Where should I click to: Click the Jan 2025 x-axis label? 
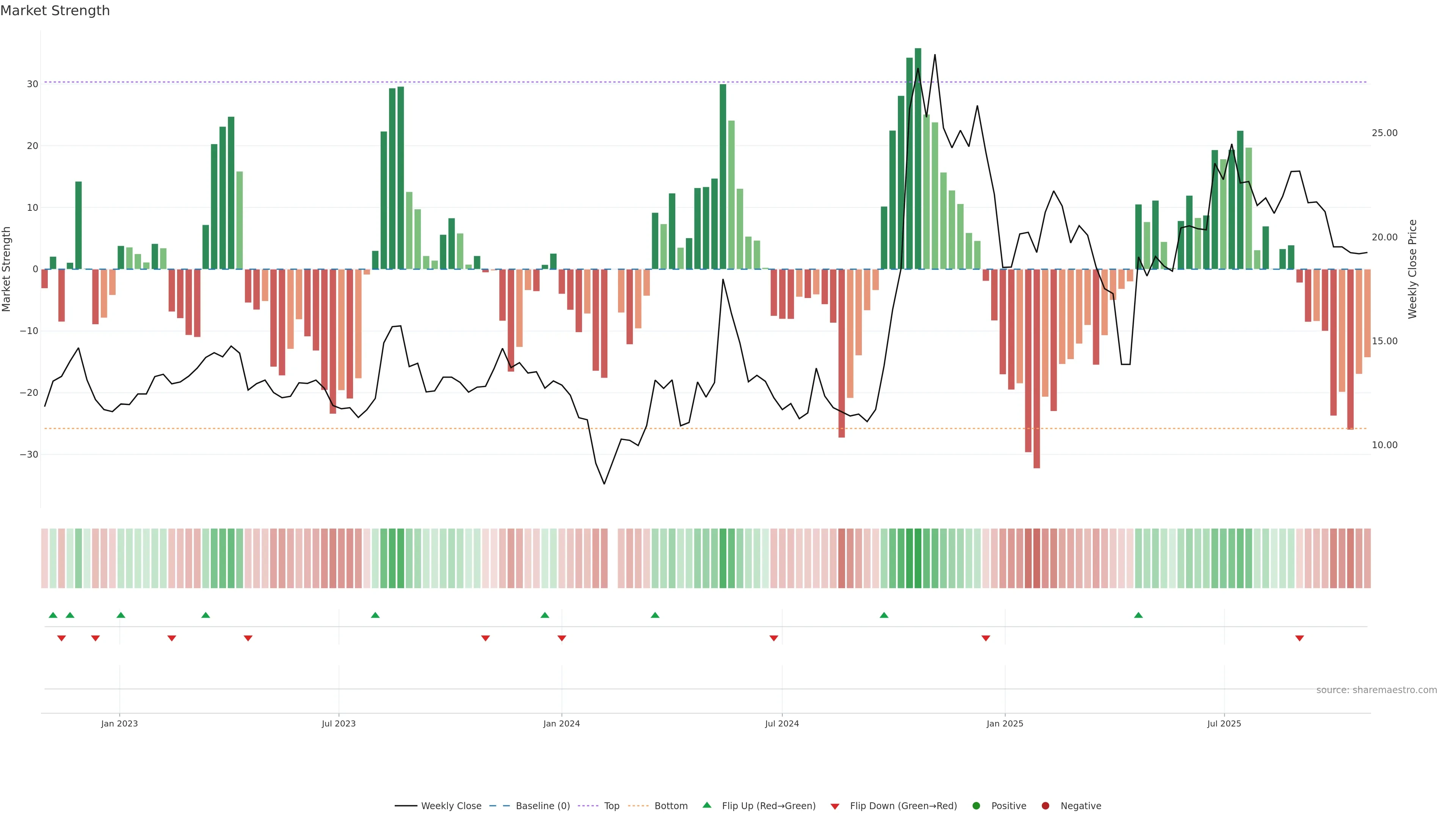point(1005,723)
